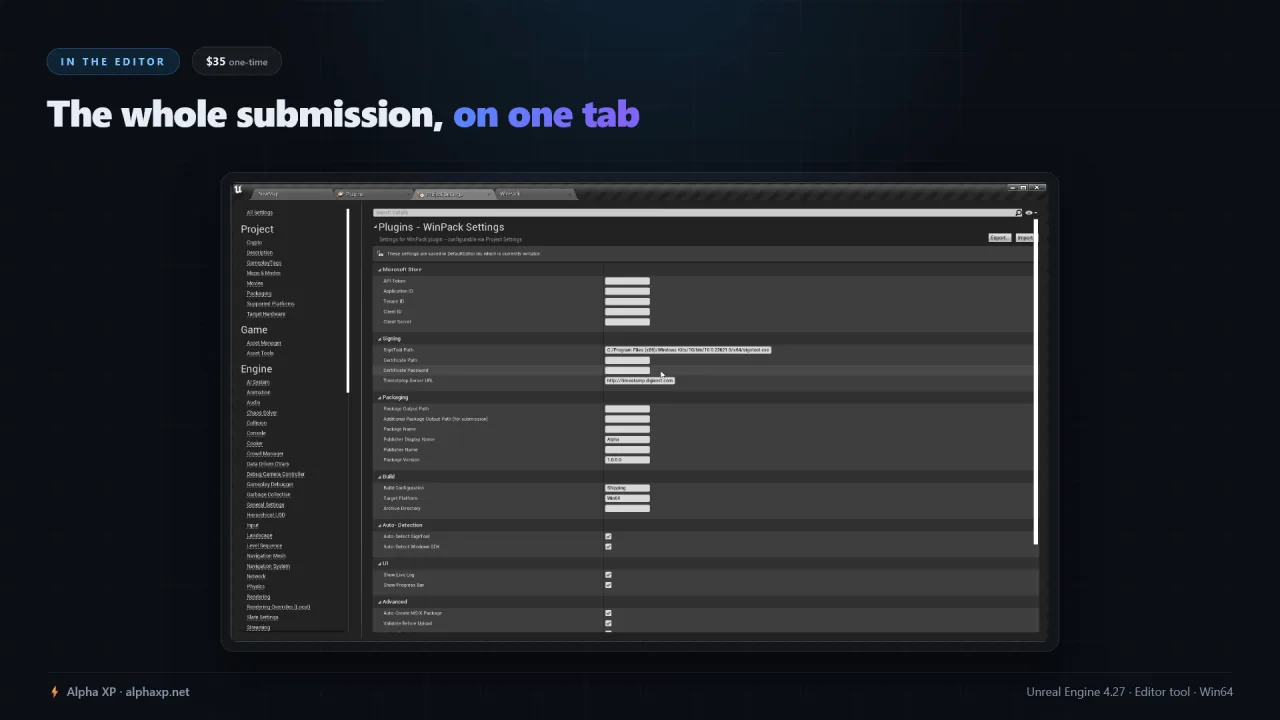Toggle Auto-Create MSIX Package checkbox
Image resolution: width=1280 pixels, height=720 pixels.
click(x=608, y=613)
